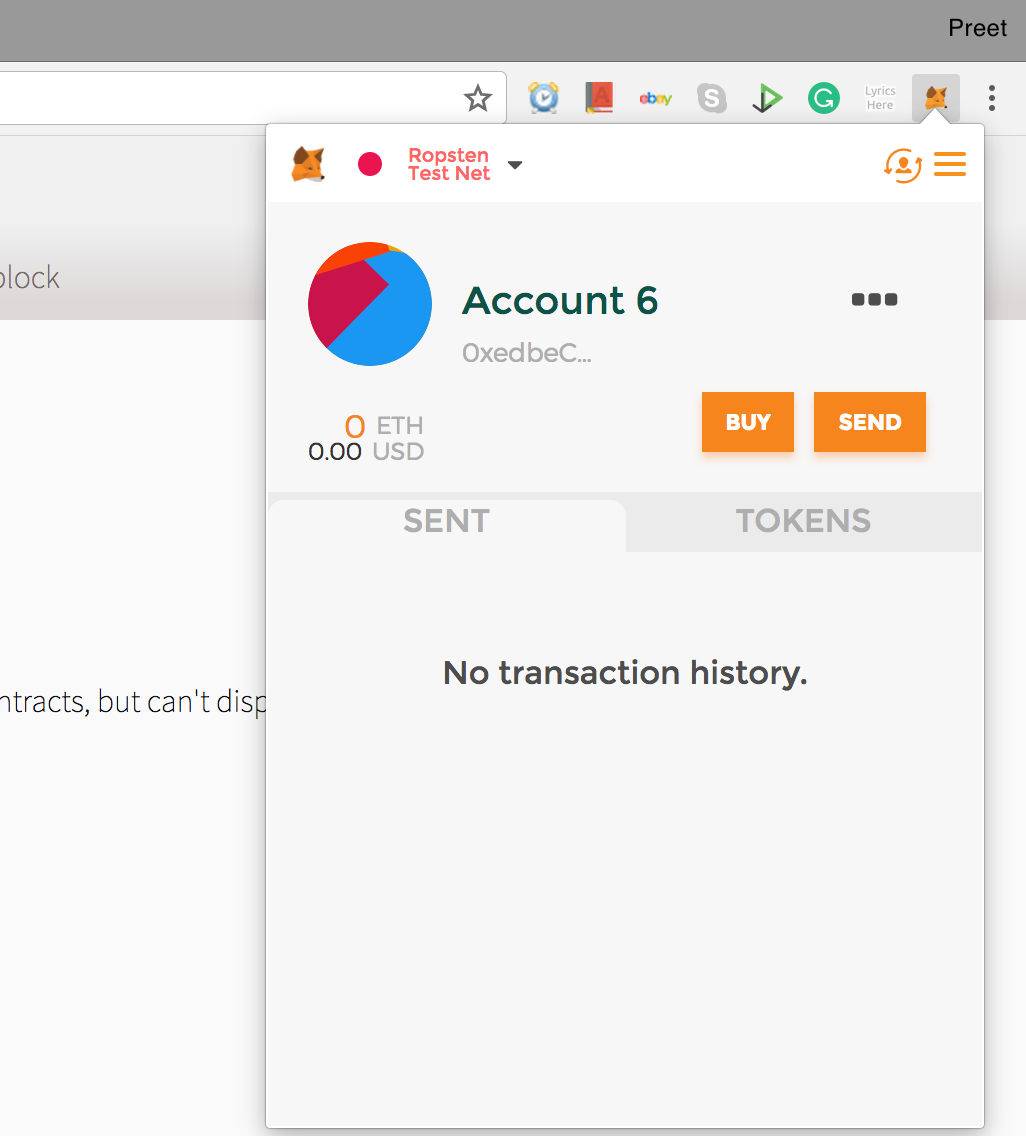This screenshot has height=1136, width=1026.
Task: Click the address 0xedbeC...
Action: pos(527,353)
